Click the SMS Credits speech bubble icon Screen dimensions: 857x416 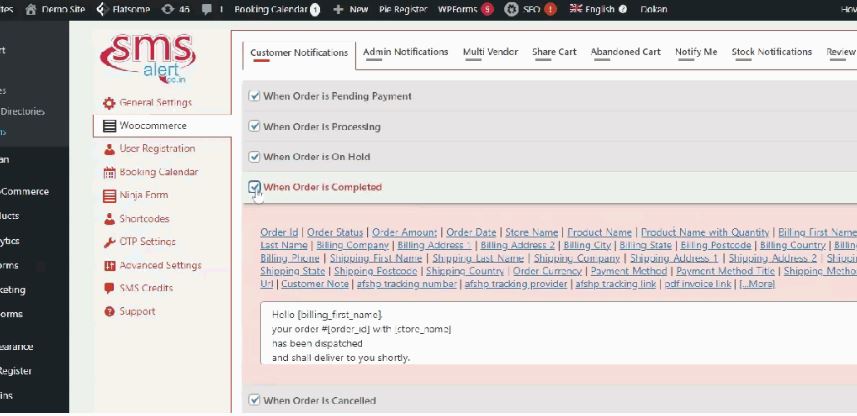click(x=109, y=288)
